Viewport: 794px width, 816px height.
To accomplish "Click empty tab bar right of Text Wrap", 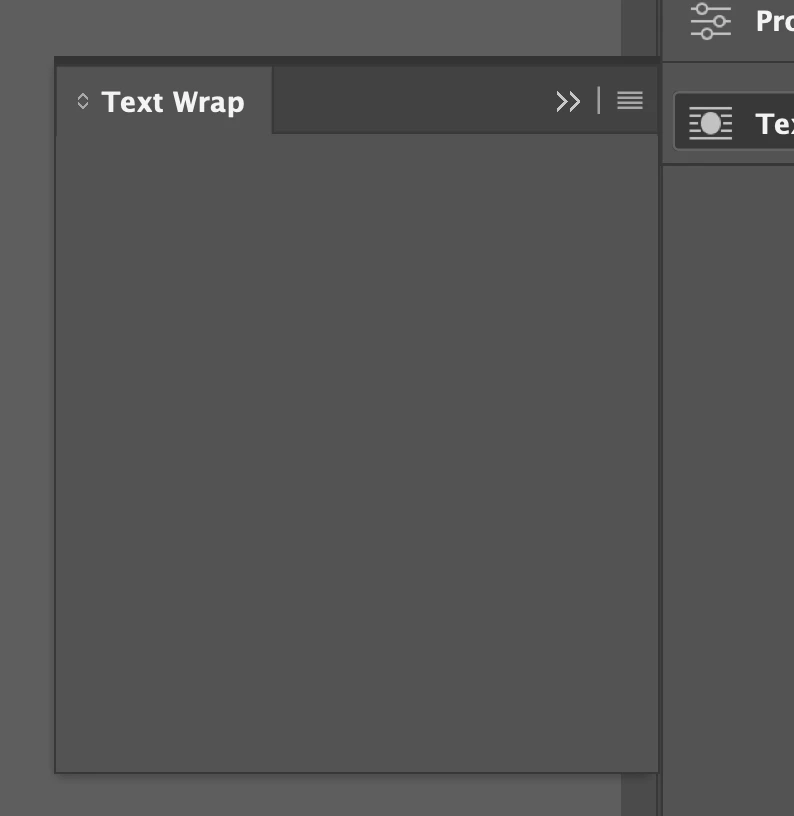I will pos(411,100).
